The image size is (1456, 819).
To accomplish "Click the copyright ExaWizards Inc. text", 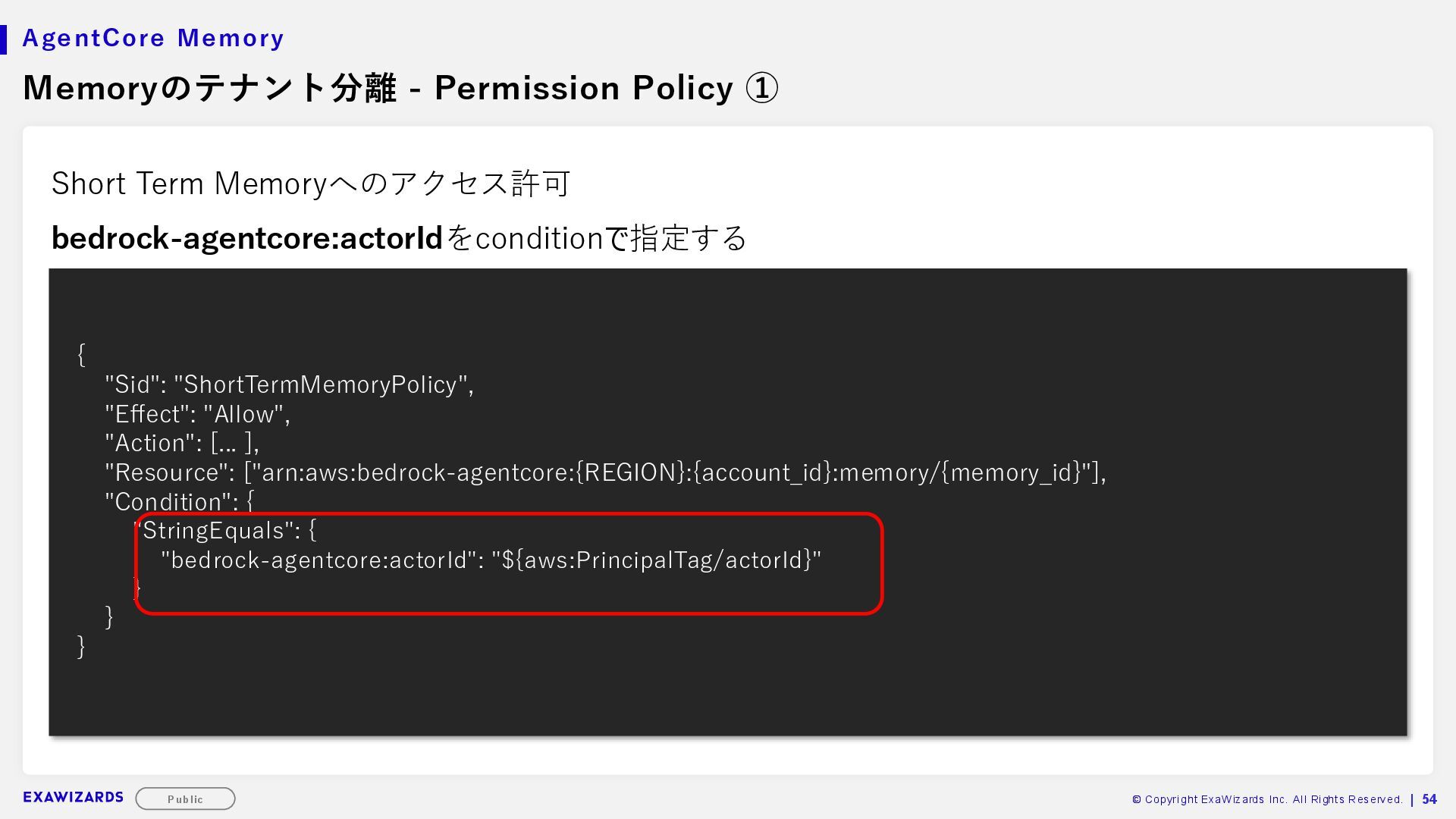I will click(x=1266, y=799).
